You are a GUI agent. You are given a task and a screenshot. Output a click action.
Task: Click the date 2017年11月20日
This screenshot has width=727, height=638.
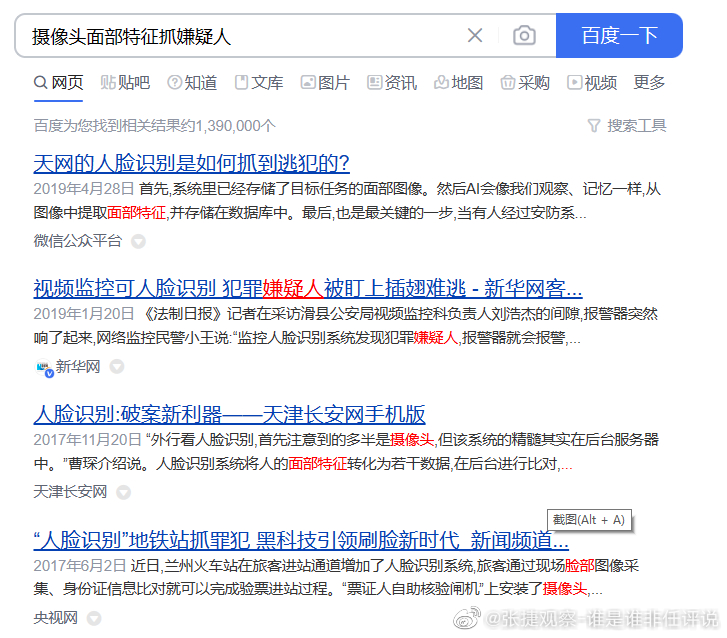(88, 440)
